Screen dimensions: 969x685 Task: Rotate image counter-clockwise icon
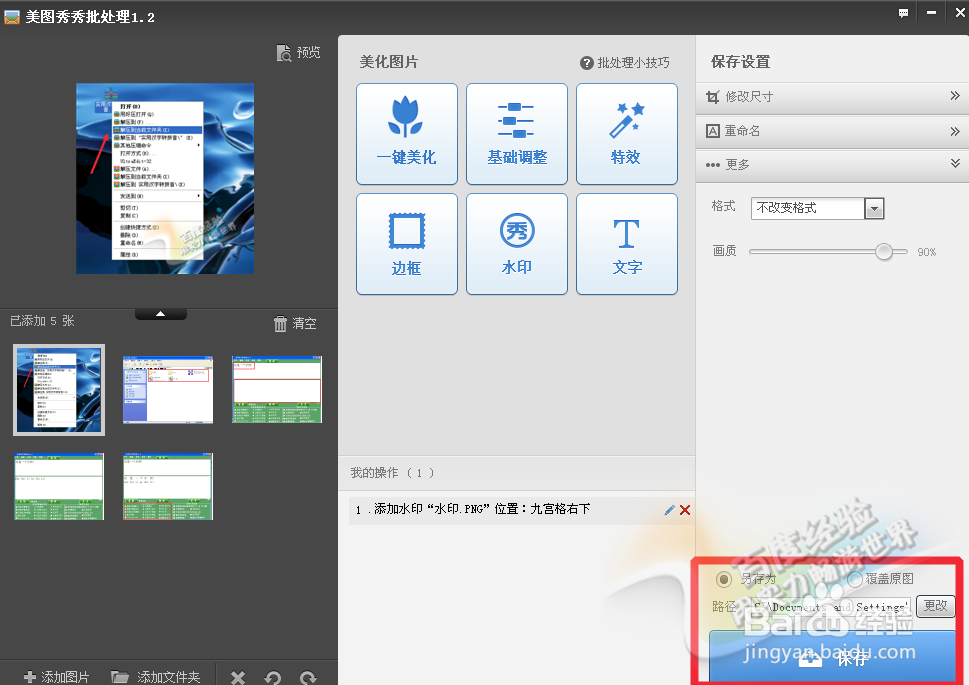point(273,678)
